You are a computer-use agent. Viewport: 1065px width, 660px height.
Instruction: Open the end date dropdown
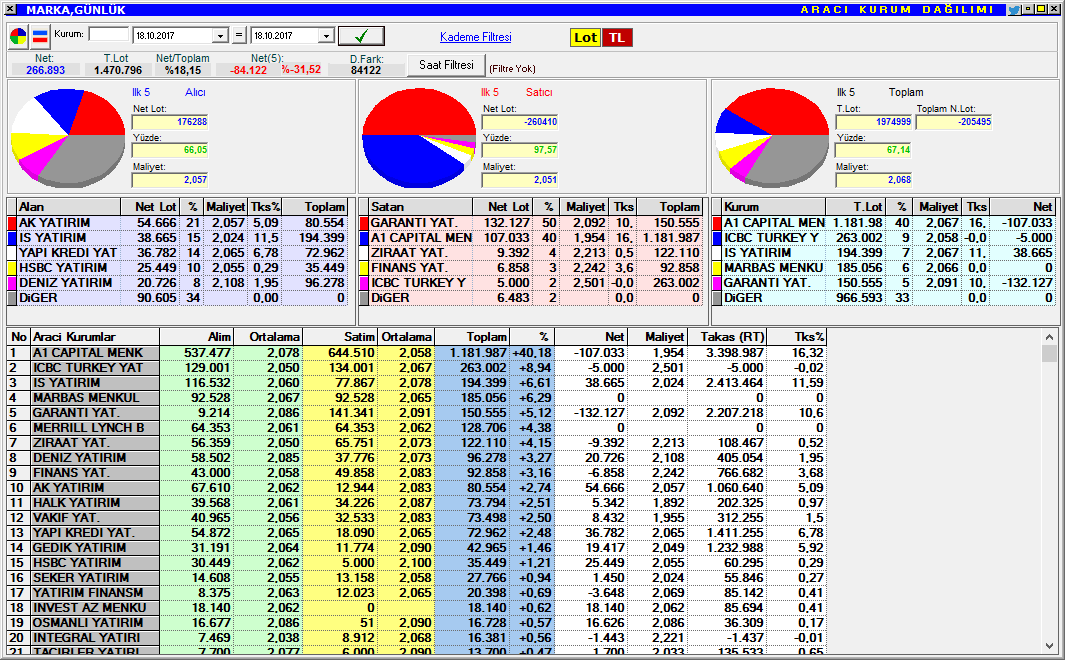[x=326, y=36]
